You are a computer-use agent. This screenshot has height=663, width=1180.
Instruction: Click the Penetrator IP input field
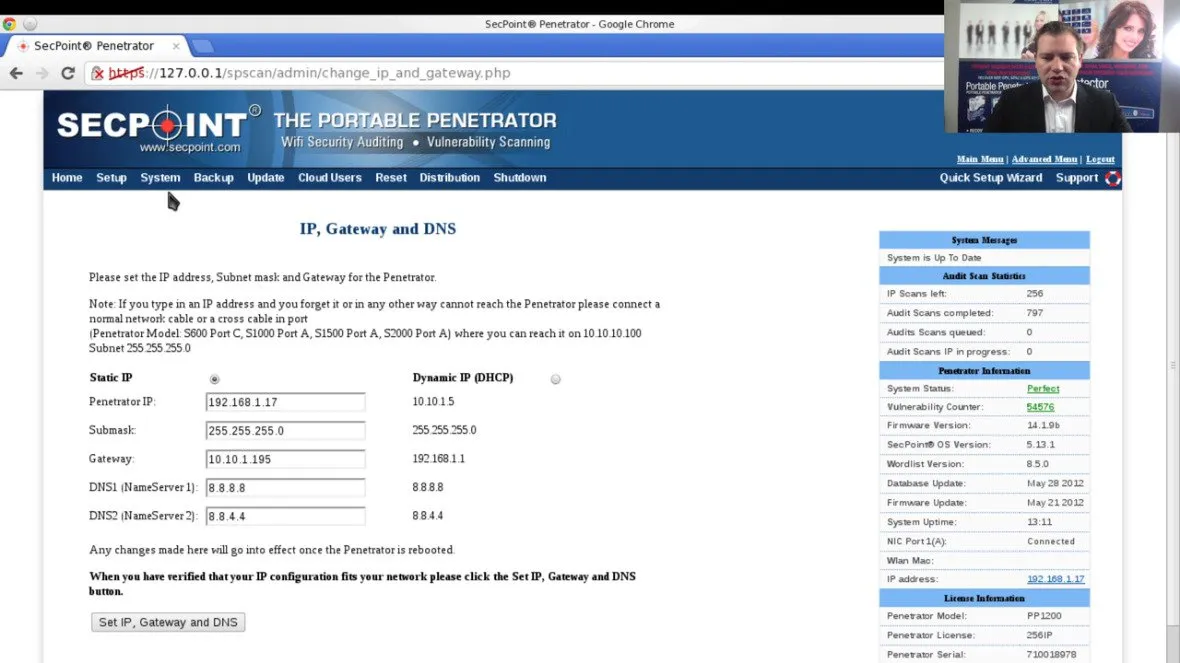(285, 402)
